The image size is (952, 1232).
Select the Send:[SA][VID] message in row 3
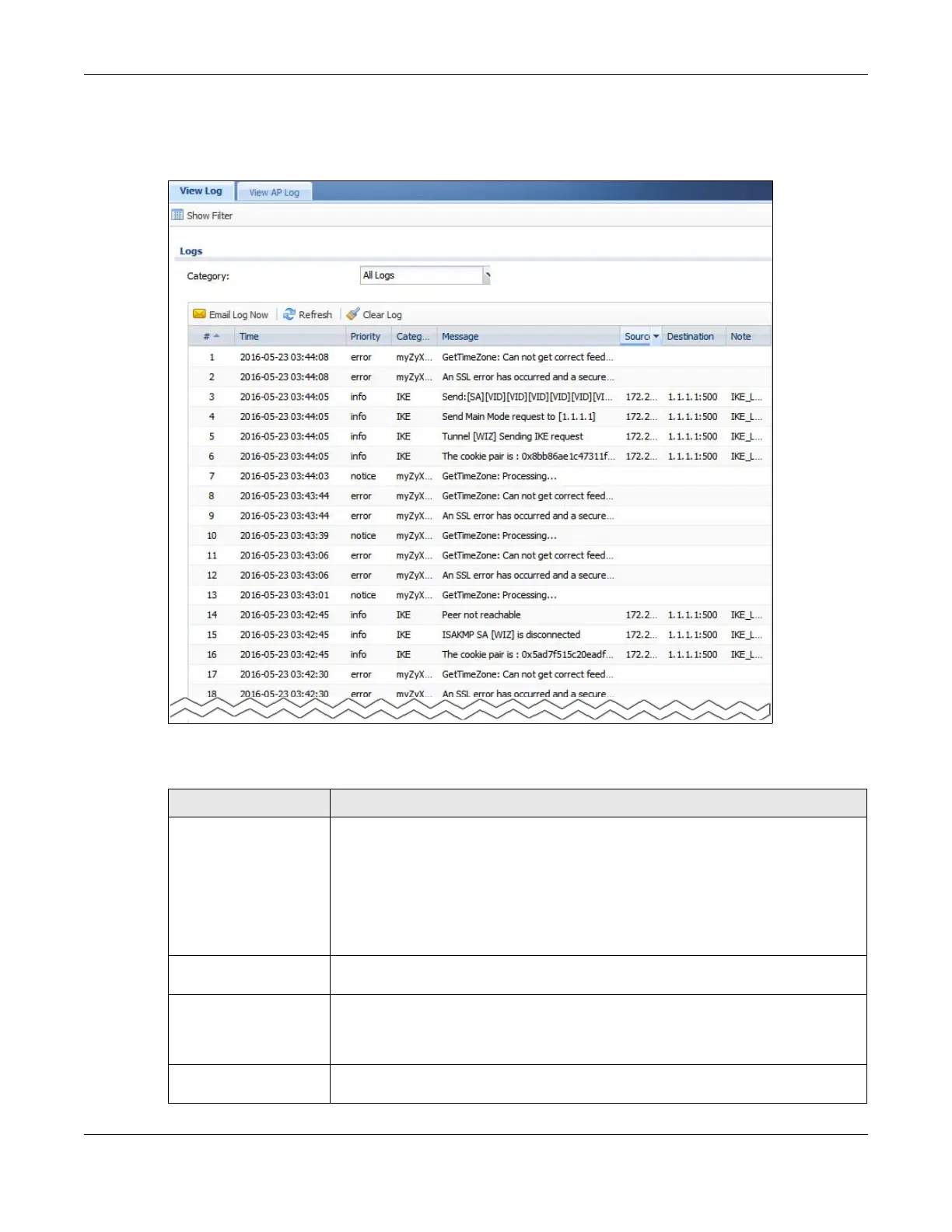click(x=527, y=397)
